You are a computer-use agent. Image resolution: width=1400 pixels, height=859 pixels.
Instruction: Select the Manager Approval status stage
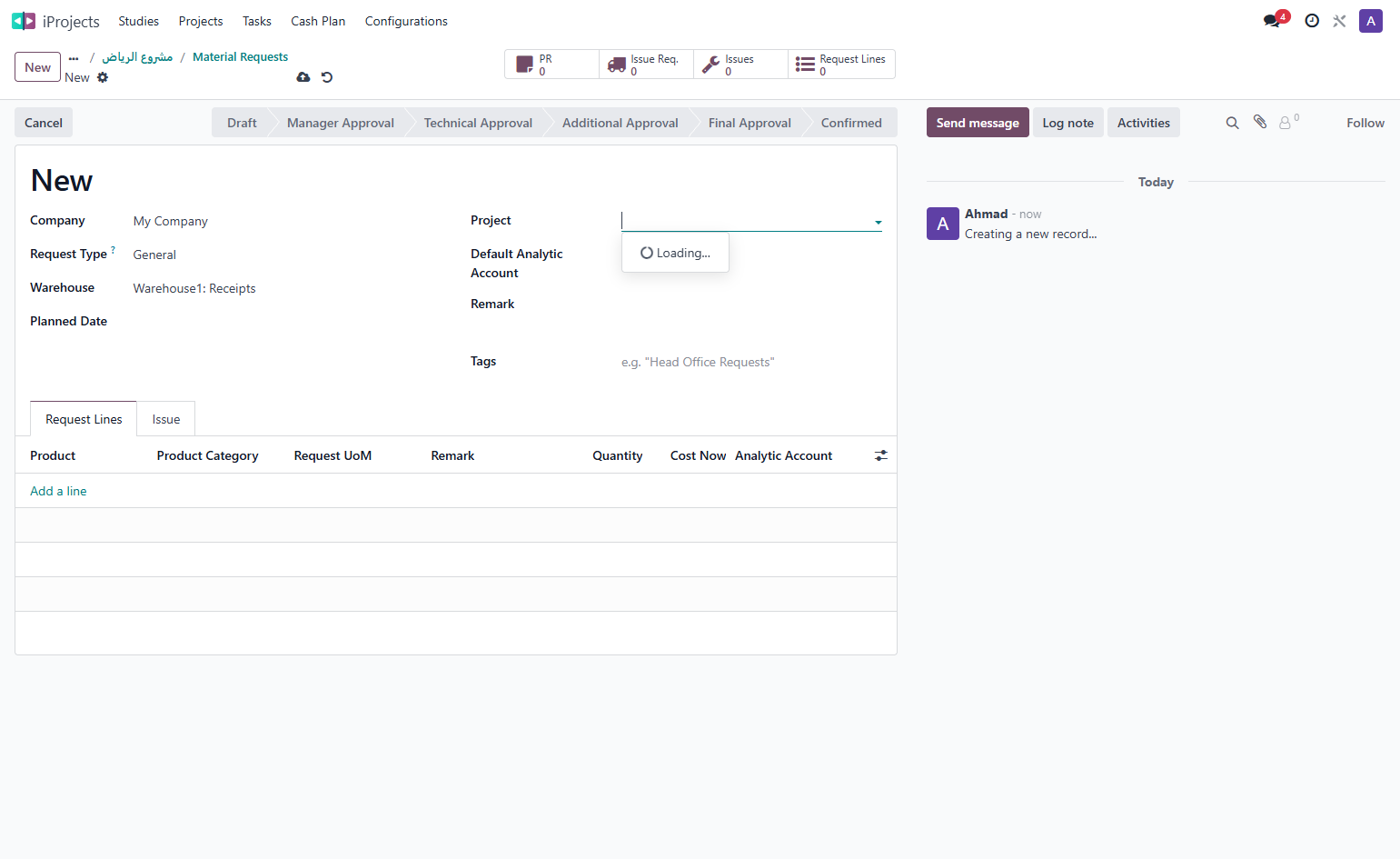point(341,123)
